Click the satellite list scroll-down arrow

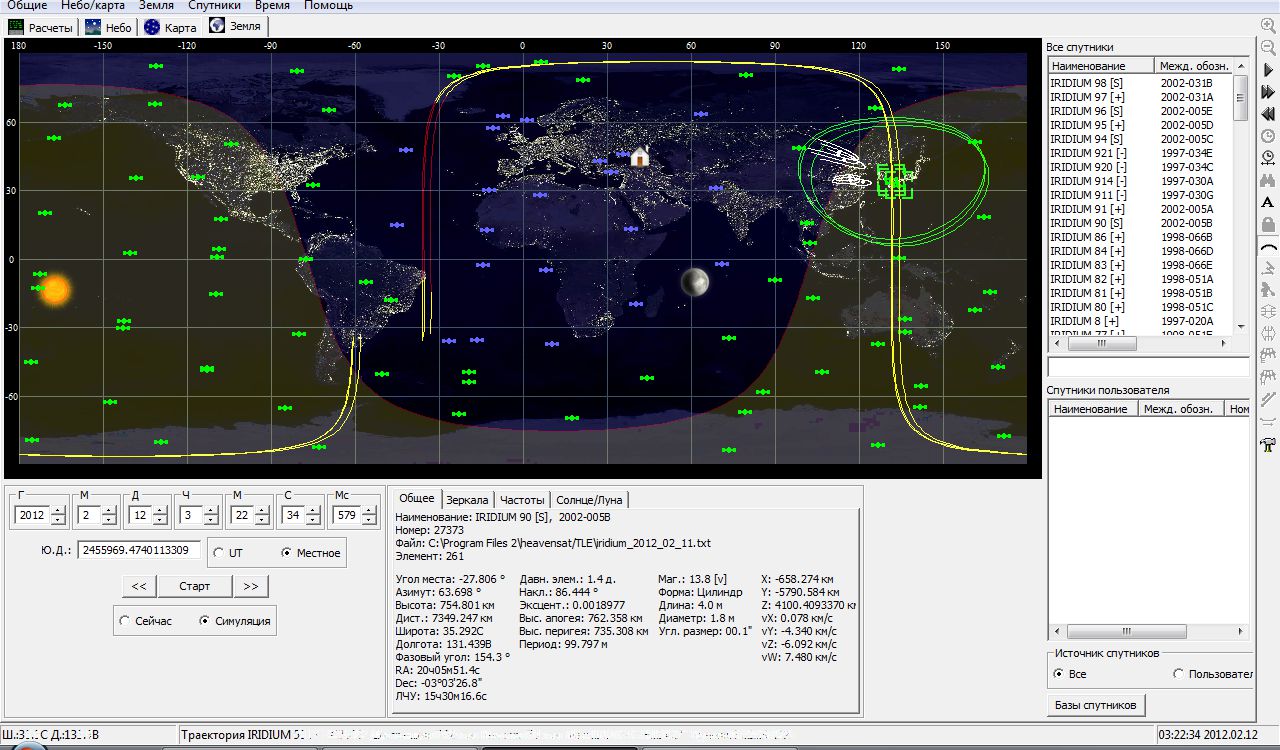click(x=1241, y=327)
